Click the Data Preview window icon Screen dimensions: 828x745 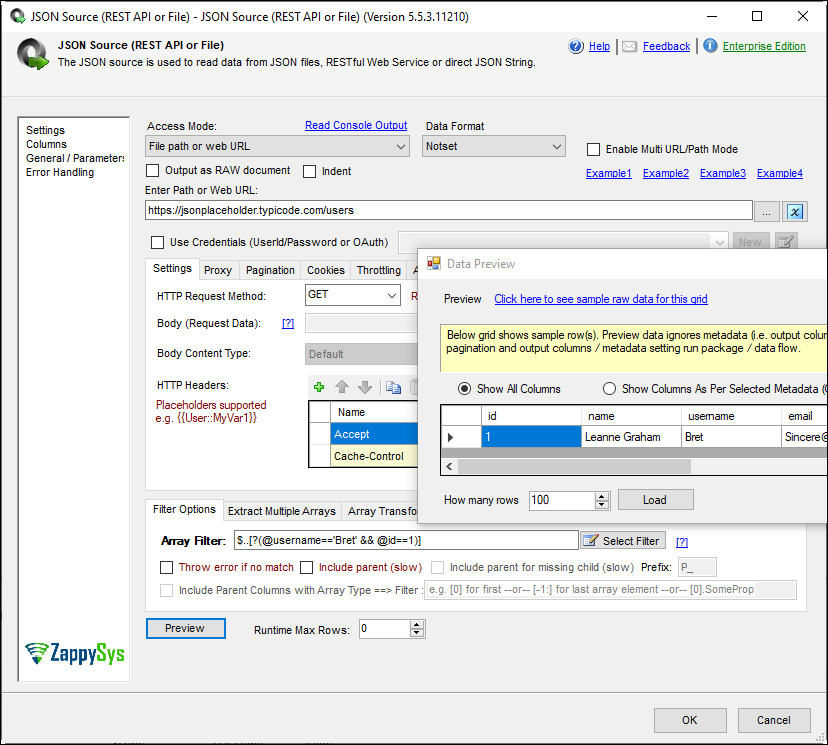[x=434, y=263]
